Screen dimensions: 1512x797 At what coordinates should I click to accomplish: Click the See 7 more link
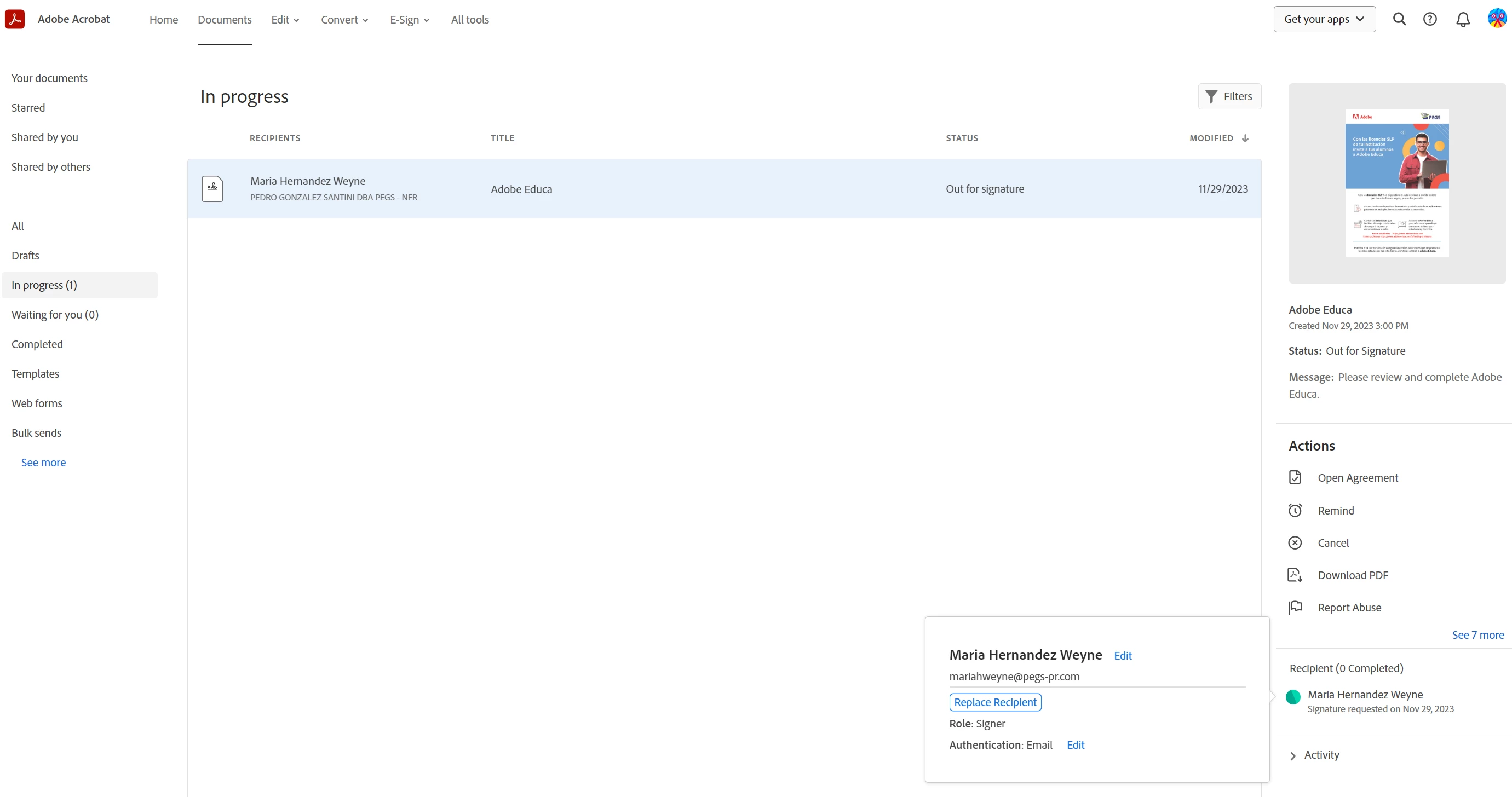click(x=1477, y=634)
